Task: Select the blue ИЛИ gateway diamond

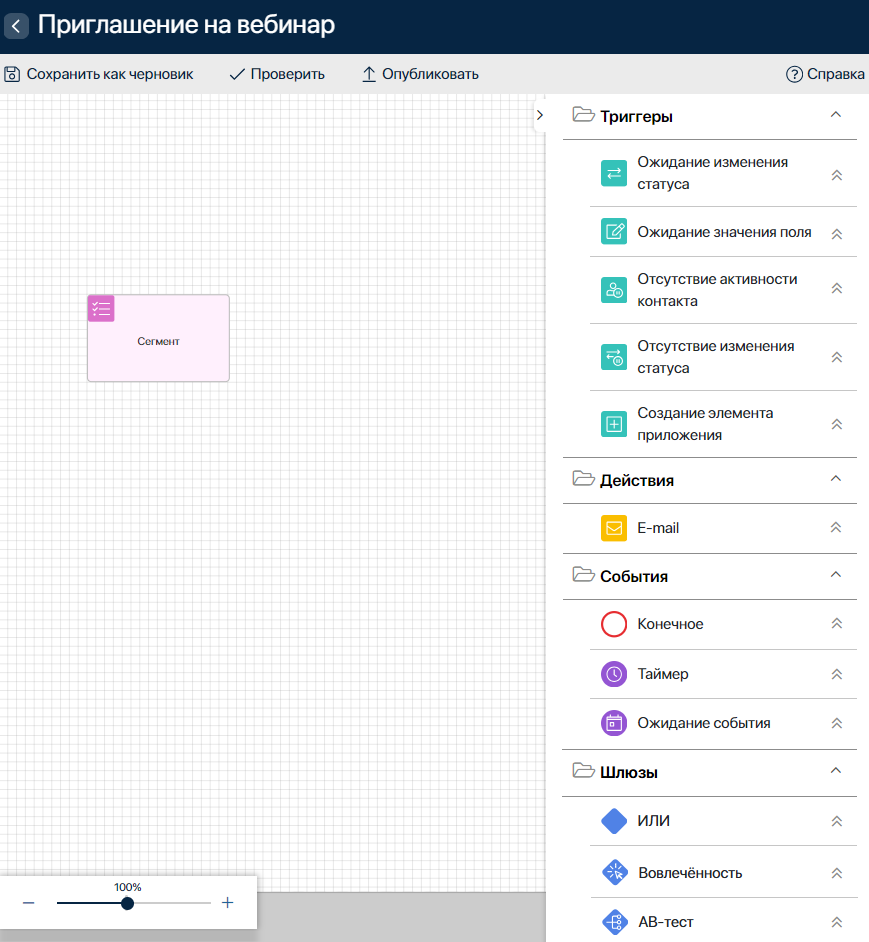Action: point(614,821)
